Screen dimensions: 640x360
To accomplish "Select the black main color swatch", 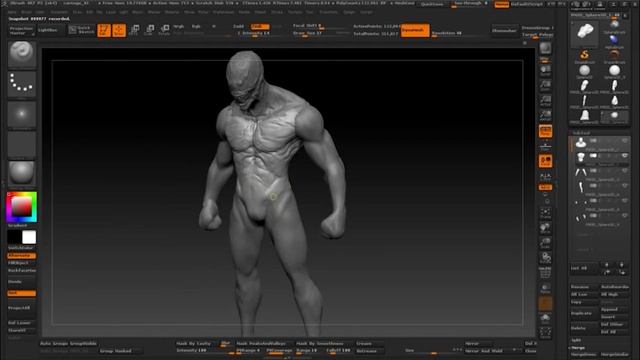I will [14, 237].
